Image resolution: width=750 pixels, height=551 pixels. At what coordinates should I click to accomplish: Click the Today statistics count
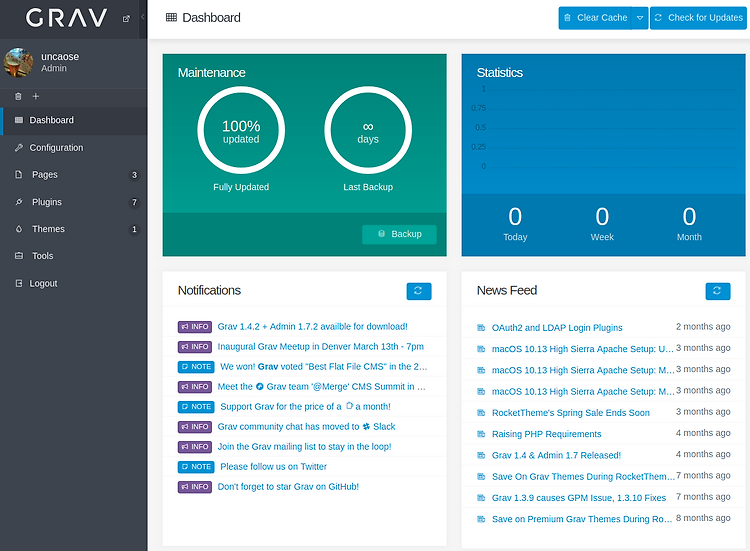coord(515,217)
